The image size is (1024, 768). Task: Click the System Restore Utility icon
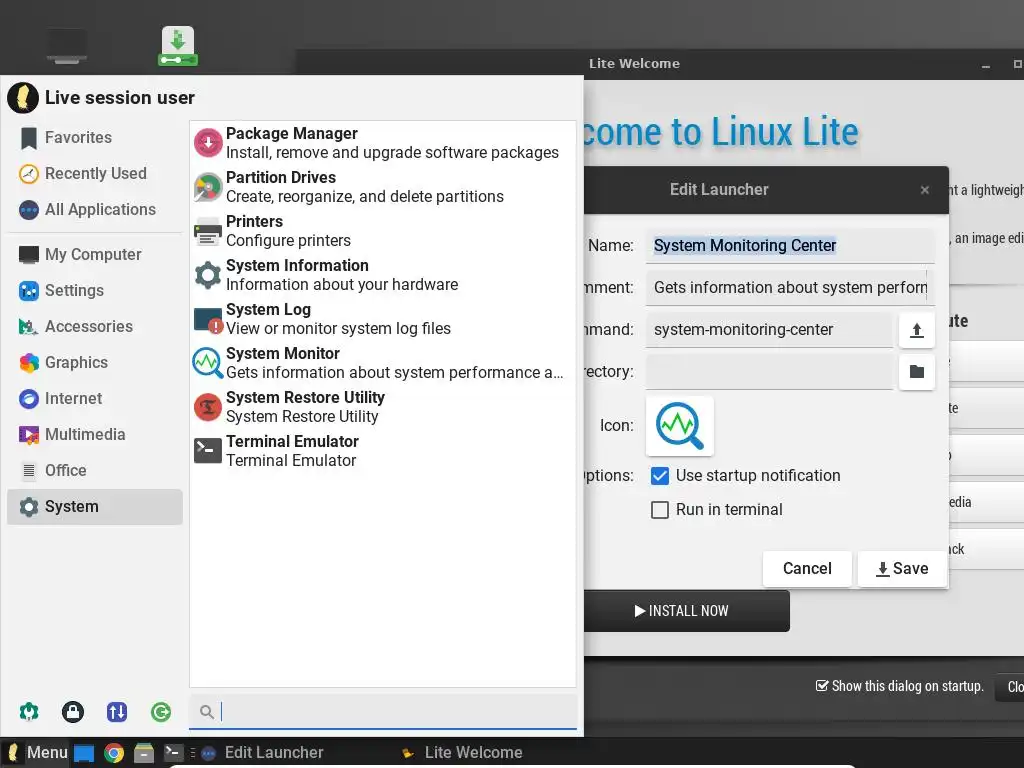click(x=208, y=407)
